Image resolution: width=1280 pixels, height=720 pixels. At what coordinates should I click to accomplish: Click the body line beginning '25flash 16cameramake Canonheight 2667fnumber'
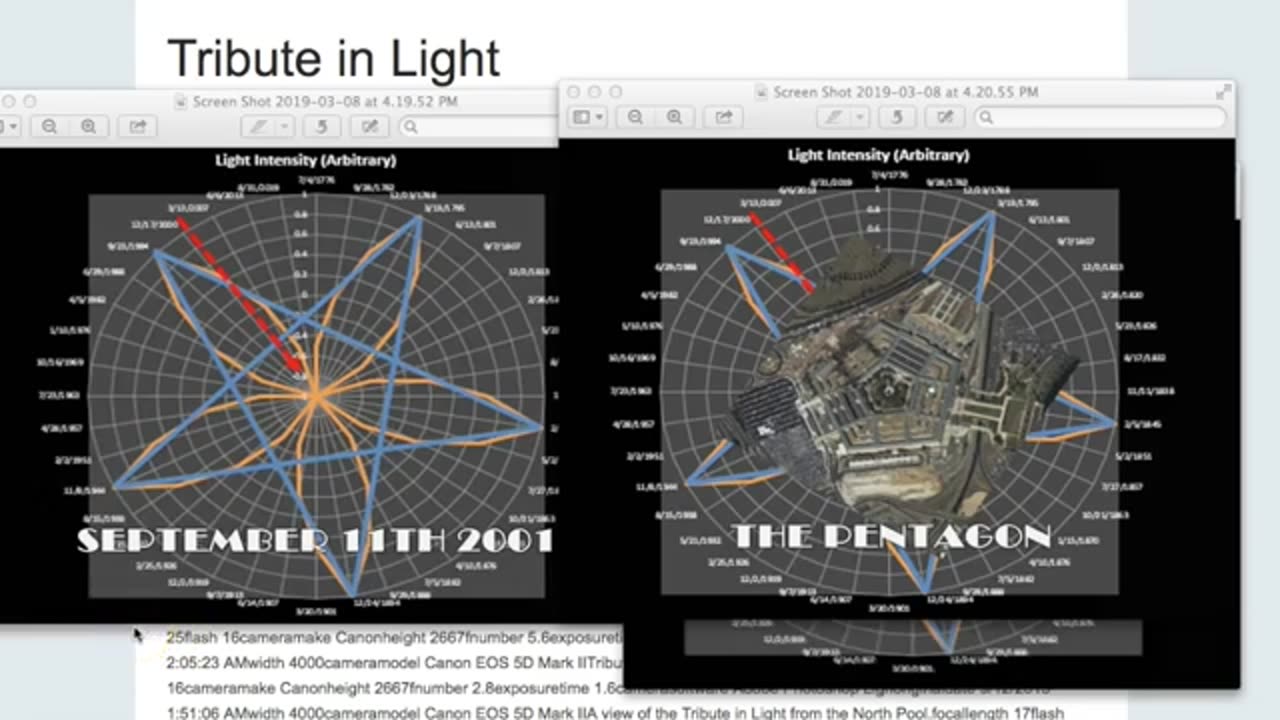[394, 637]
